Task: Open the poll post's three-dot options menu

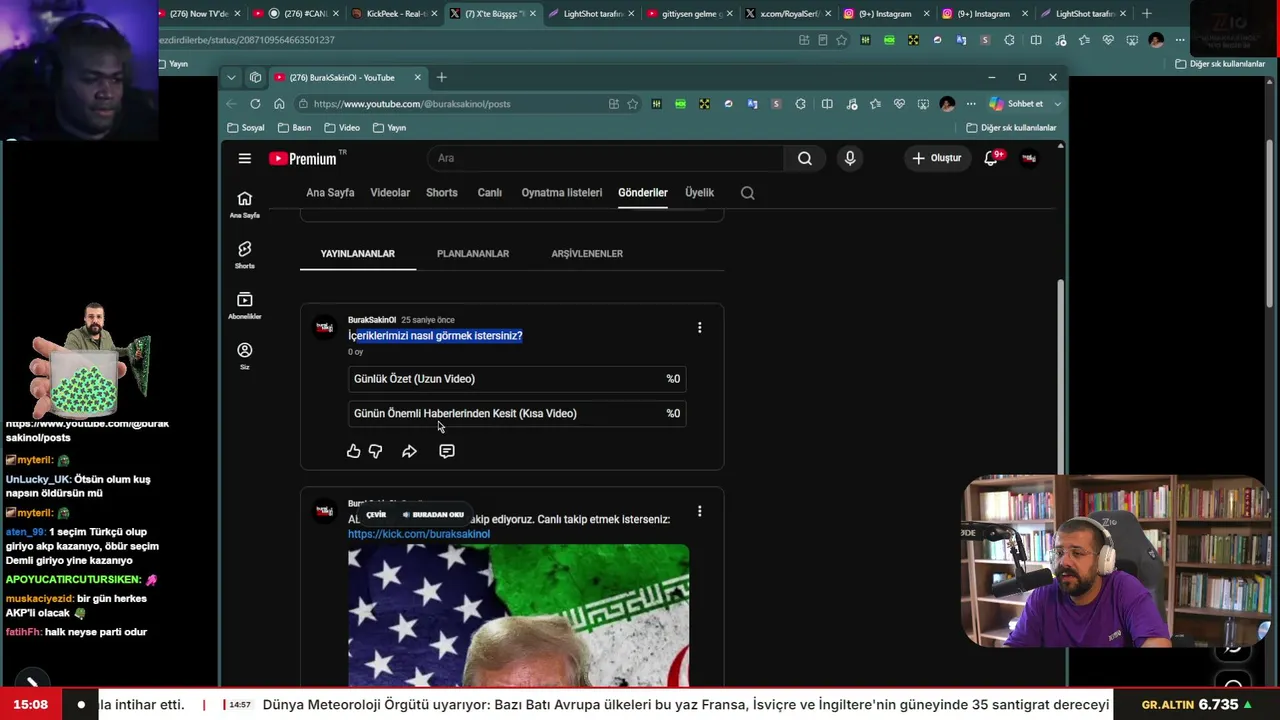Action: click(x=699, y=327)
